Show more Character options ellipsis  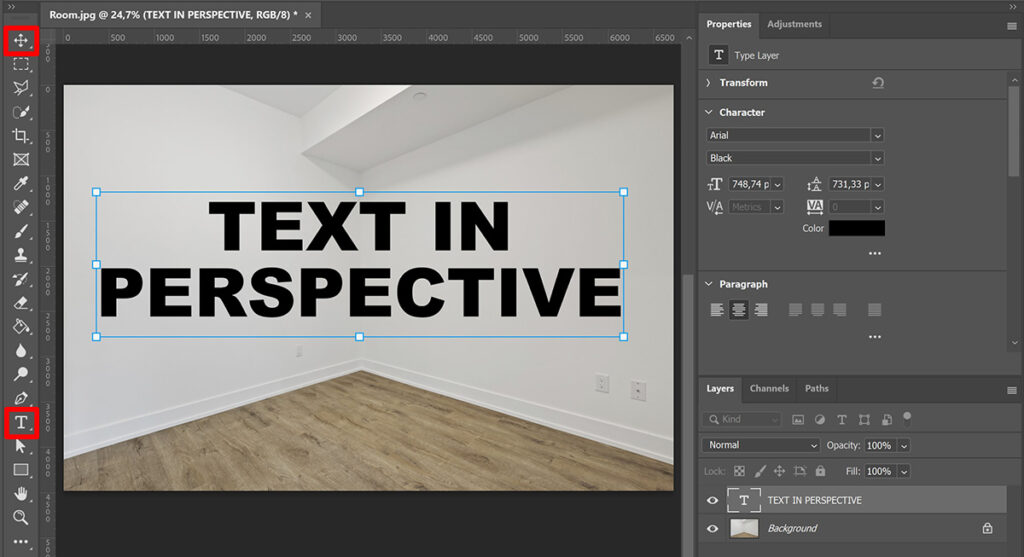point(874,253)
